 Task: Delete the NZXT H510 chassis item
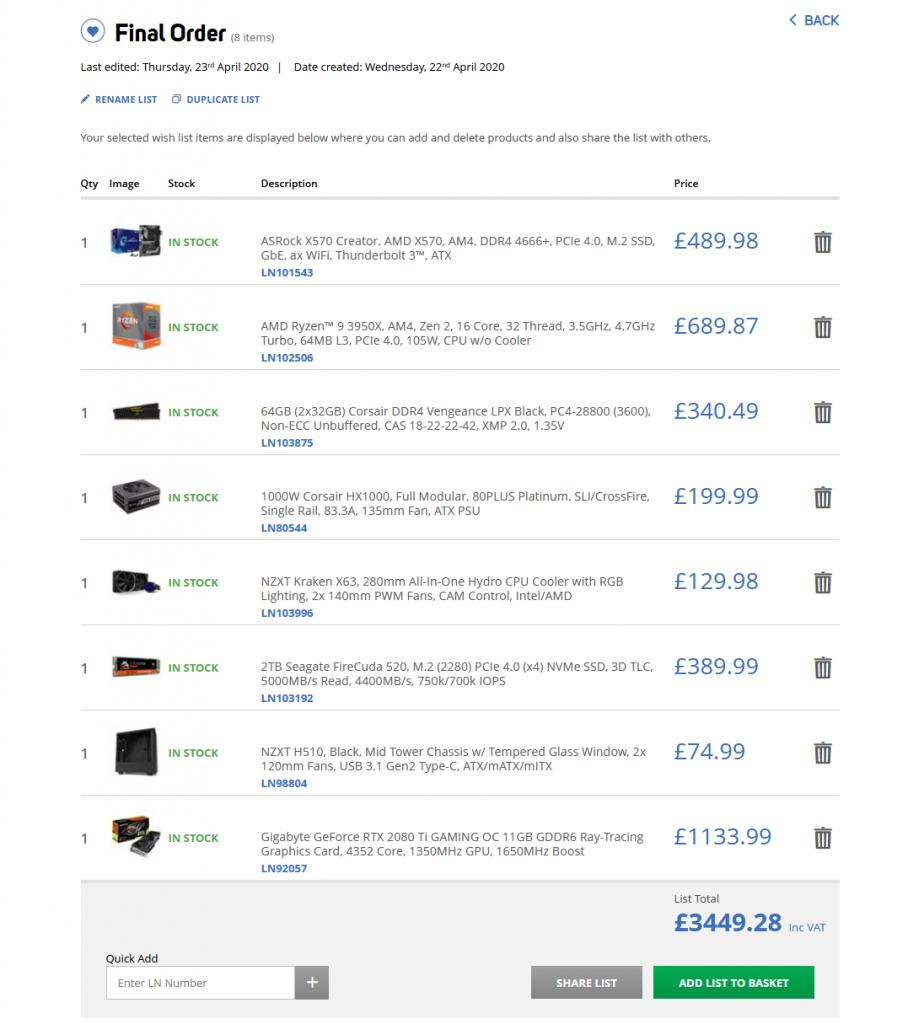click(x=822, y=753)
